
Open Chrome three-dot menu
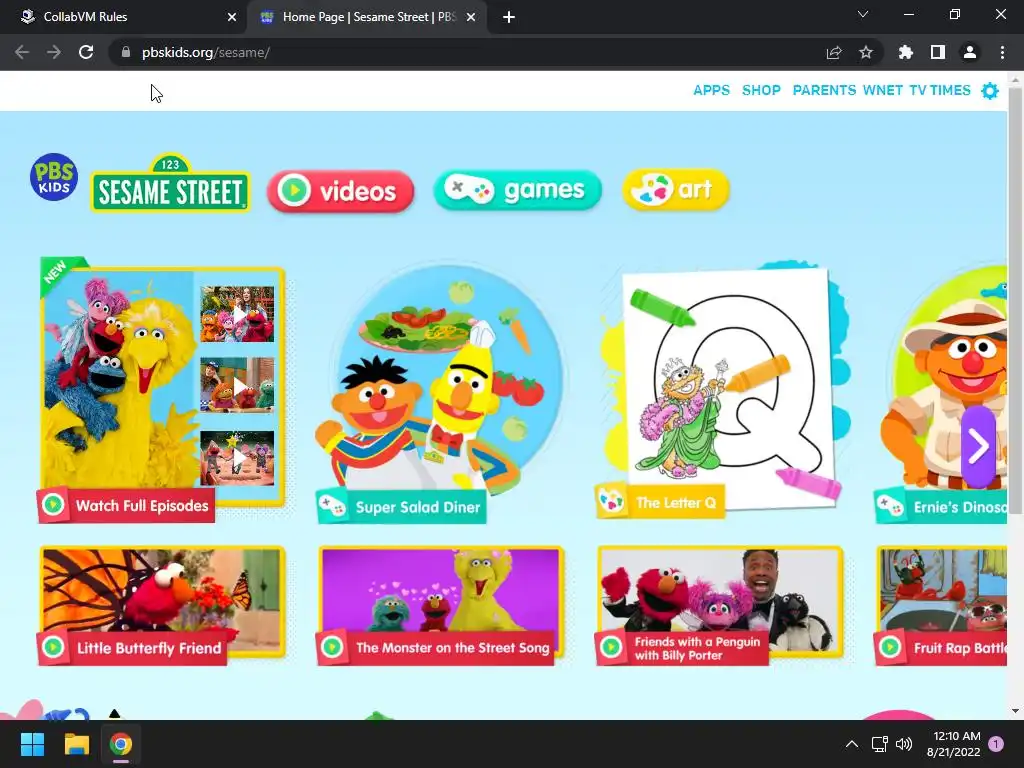point(1002,52)
